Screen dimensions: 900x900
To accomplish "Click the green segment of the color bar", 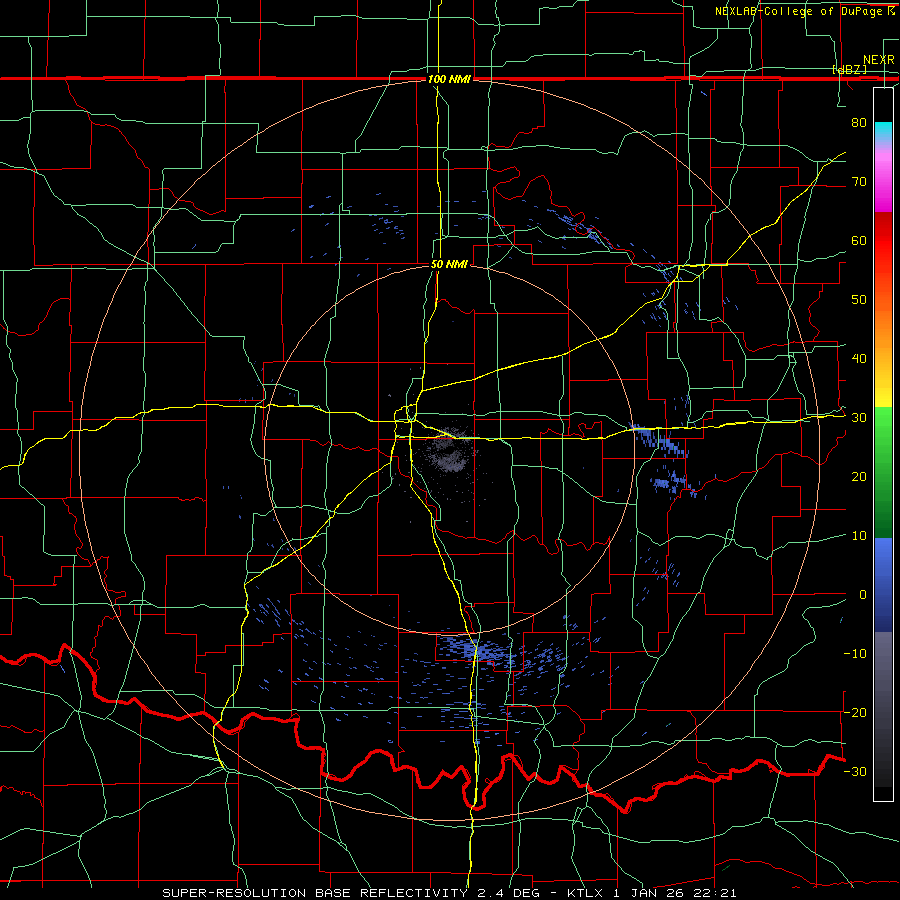I will point(883,472).
